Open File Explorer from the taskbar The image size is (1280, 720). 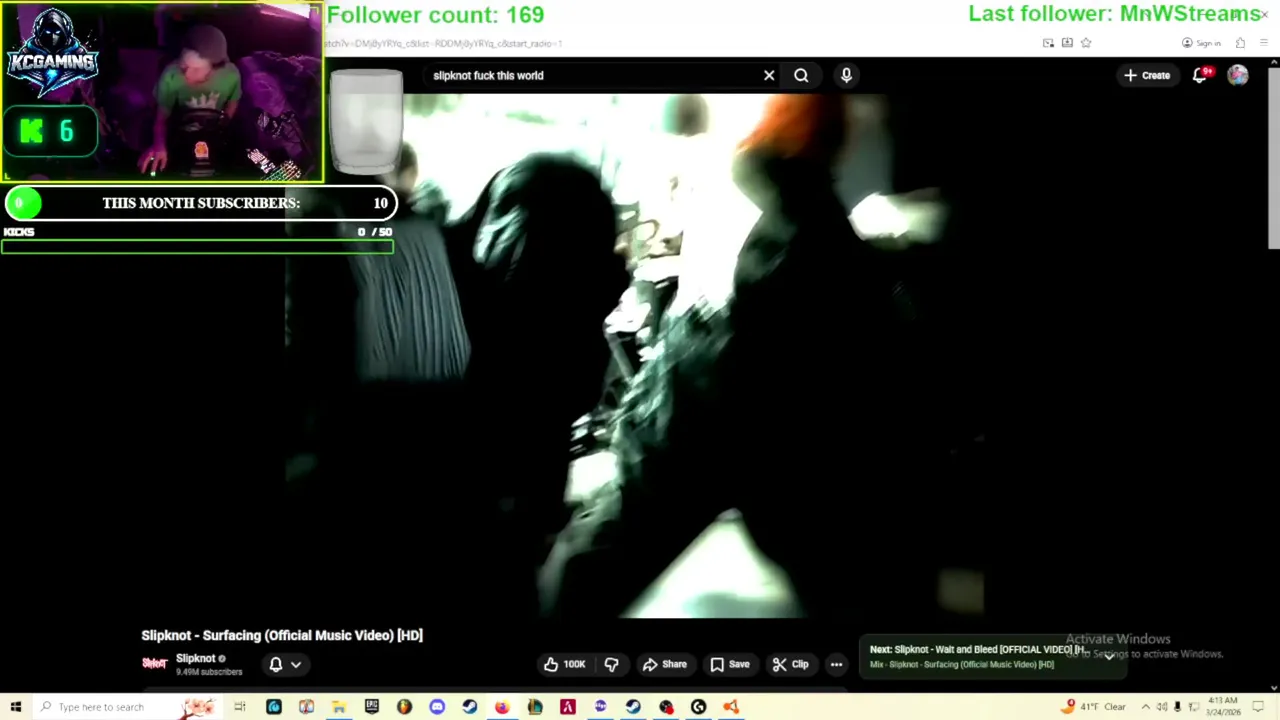click(x=339, y=707)
